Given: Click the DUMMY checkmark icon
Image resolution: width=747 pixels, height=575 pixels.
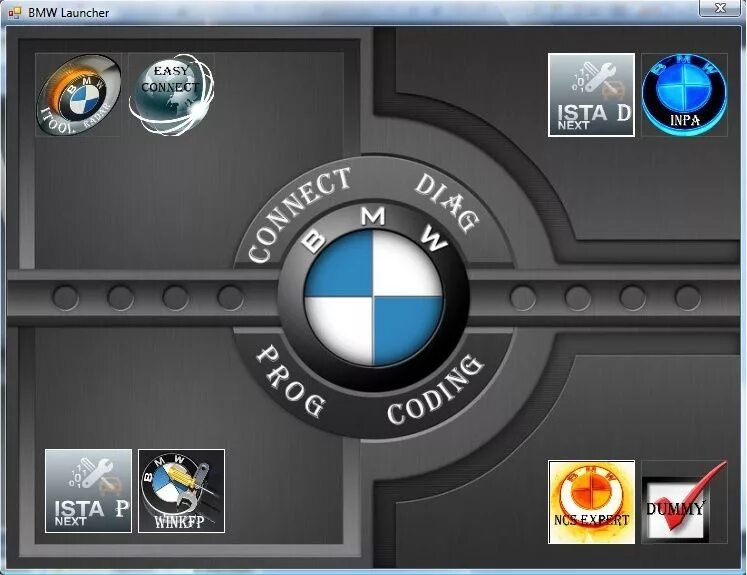Looking at the screenshot, I should point(684,502).
